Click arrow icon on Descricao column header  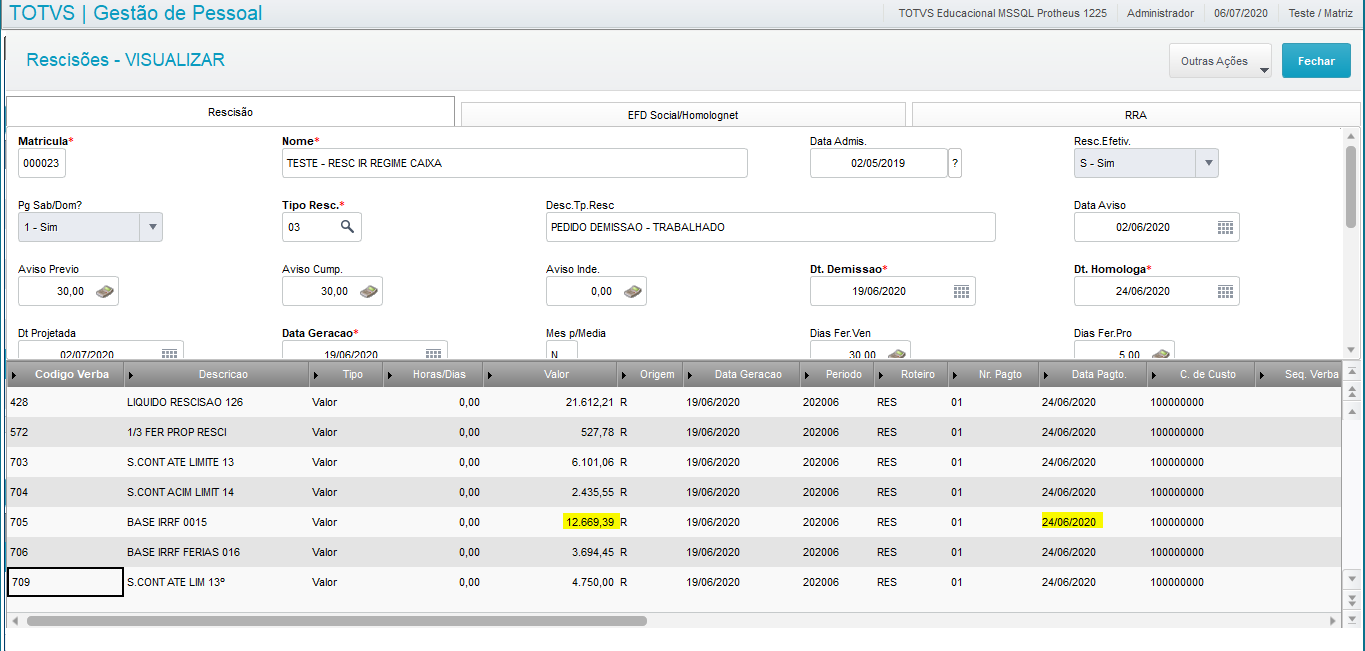(x=131, y=375)
